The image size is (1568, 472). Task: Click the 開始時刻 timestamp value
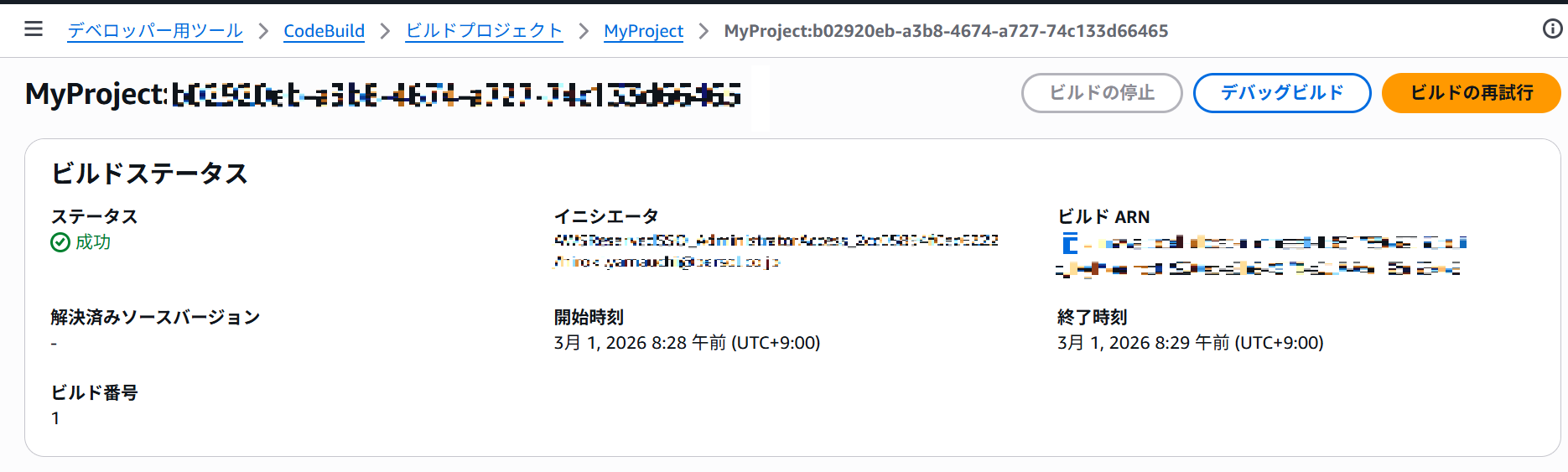tap(687, 343)
